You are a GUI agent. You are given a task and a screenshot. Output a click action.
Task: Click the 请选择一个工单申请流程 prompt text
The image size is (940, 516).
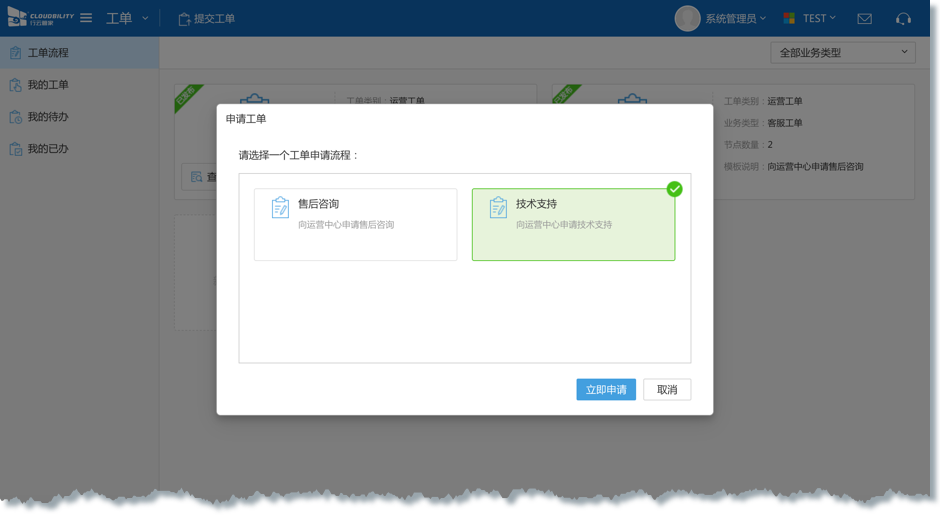click(298, 155)
